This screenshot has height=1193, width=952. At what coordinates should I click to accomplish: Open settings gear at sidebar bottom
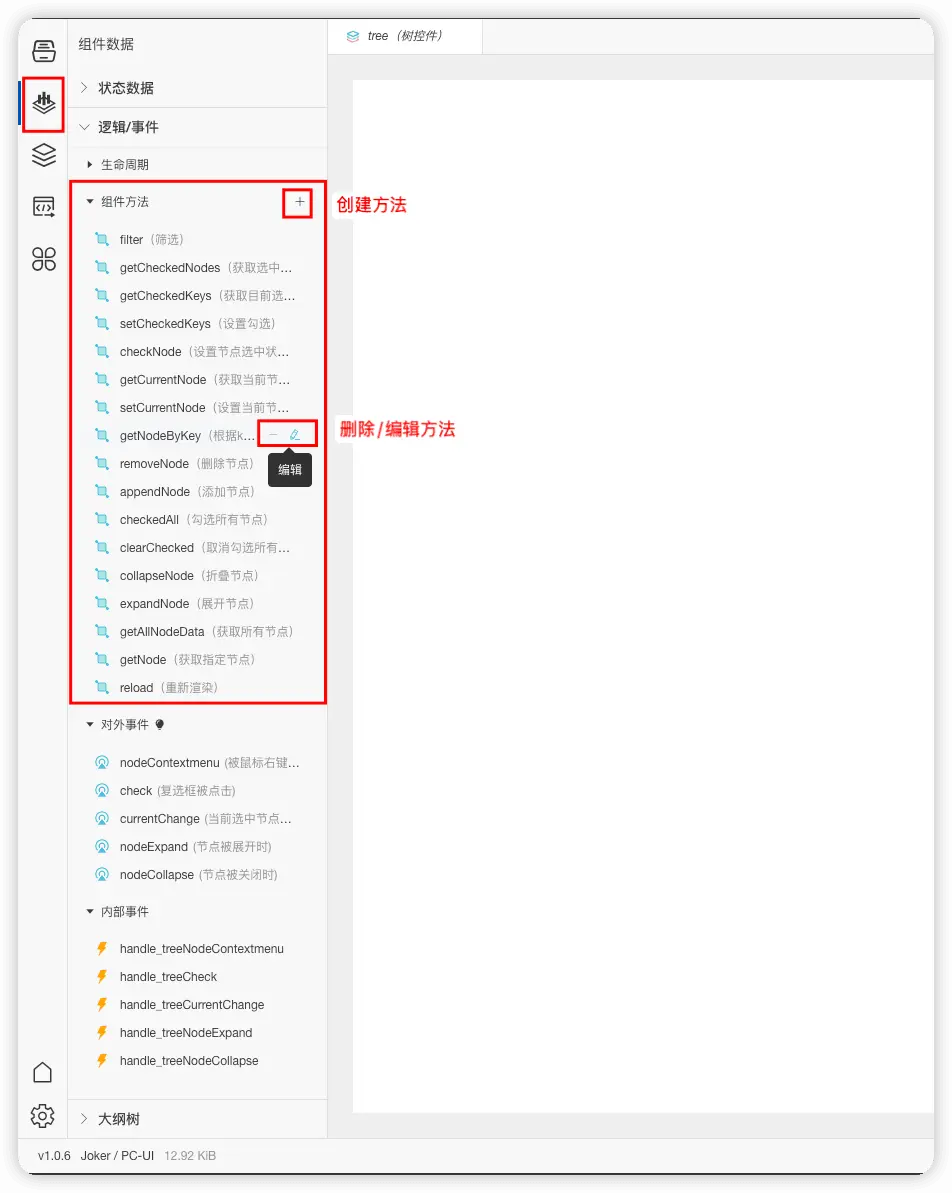click(43, 1116)
